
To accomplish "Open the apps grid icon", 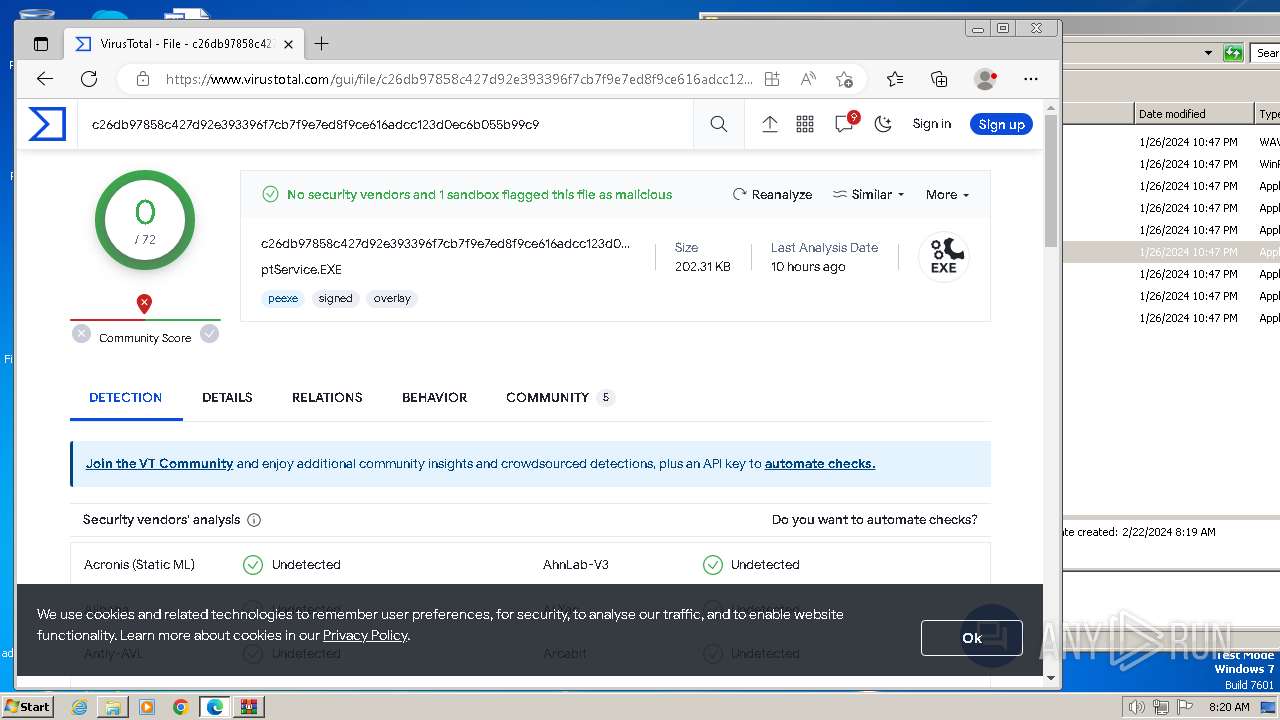I will click(x=805, y=124).
